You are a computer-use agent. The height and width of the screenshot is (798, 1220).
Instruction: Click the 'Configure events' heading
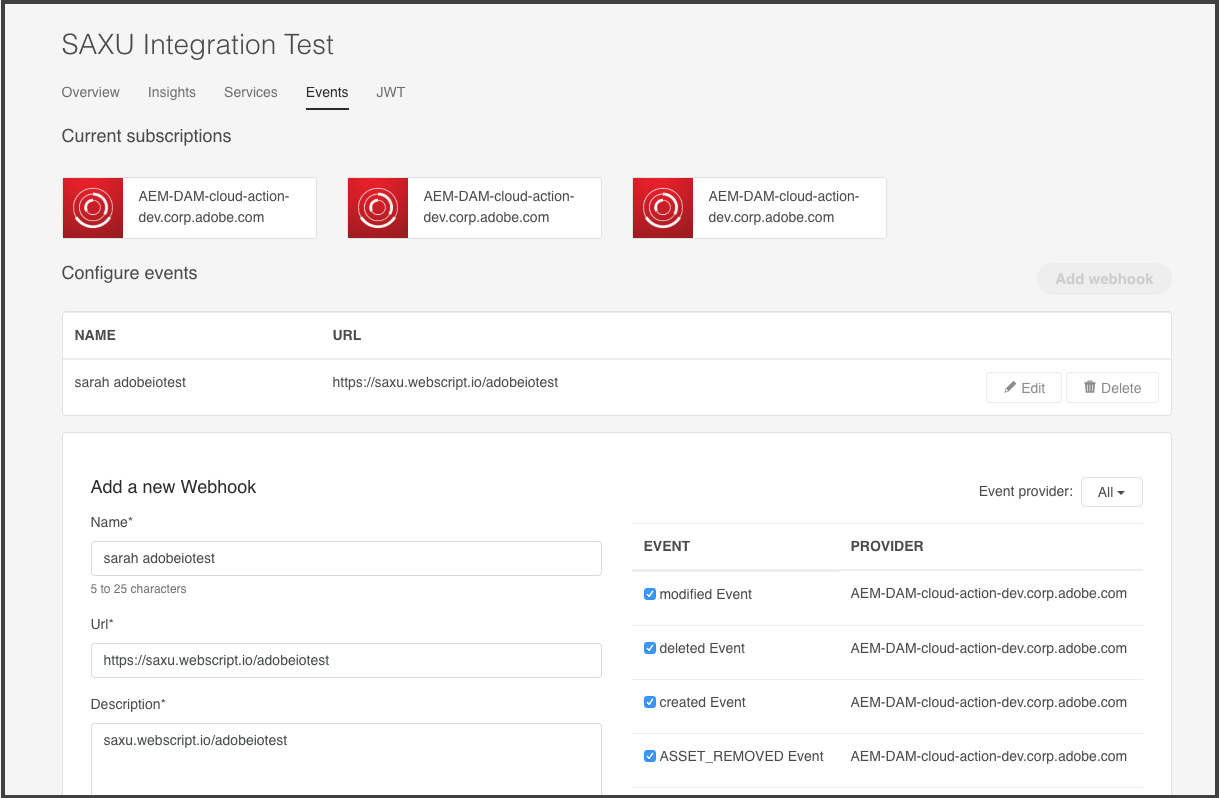[130, 273]
